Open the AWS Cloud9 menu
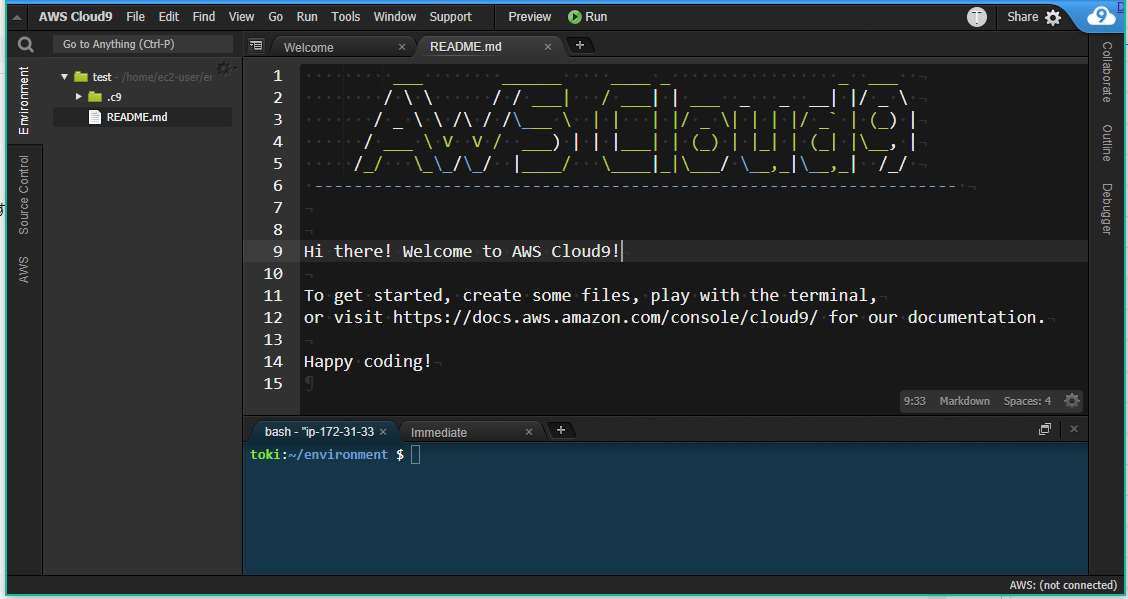Image resolution: width=1128 pixels, height=599 pixels. click(75, 17)
